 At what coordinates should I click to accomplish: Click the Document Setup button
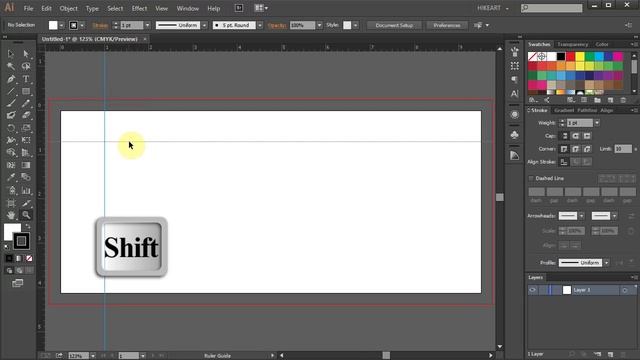(x=394, y=25)
